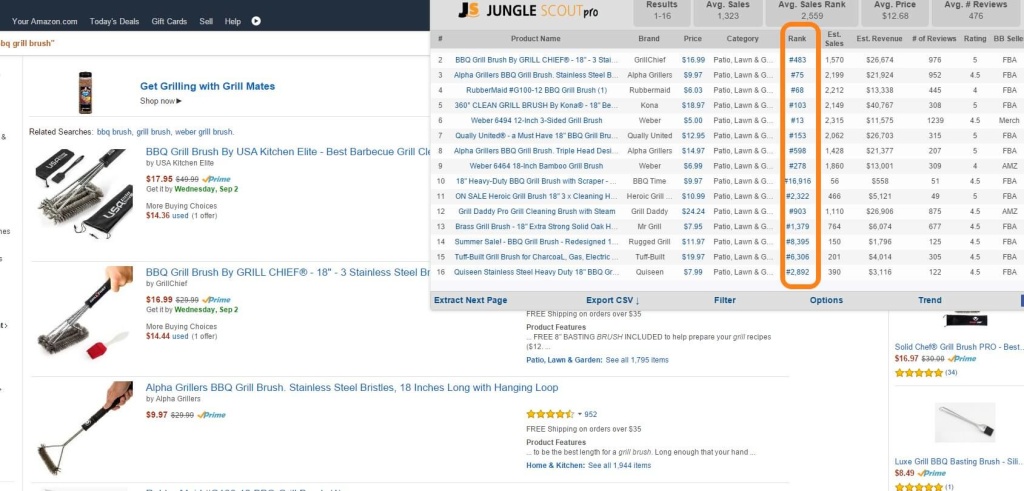
Task: Click the Luxe Grill basting brush image
Action: pyautogui.click(x=964, y=426)
